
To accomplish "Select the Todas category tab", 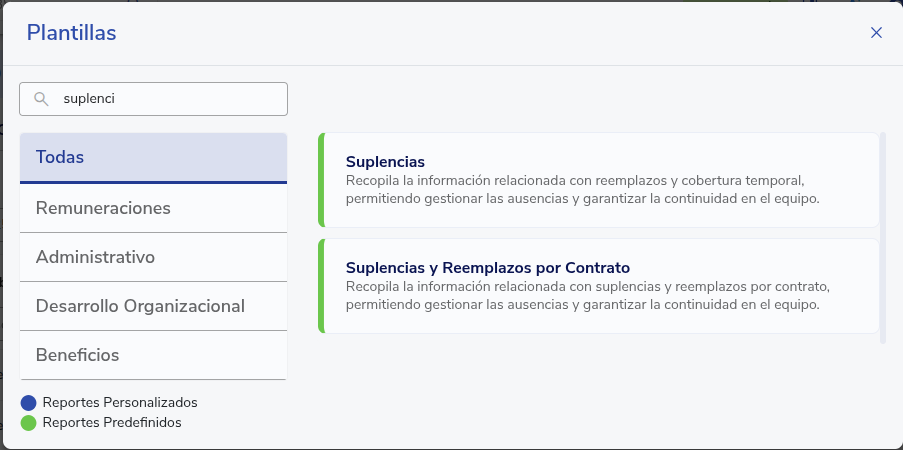I will 153,158.
